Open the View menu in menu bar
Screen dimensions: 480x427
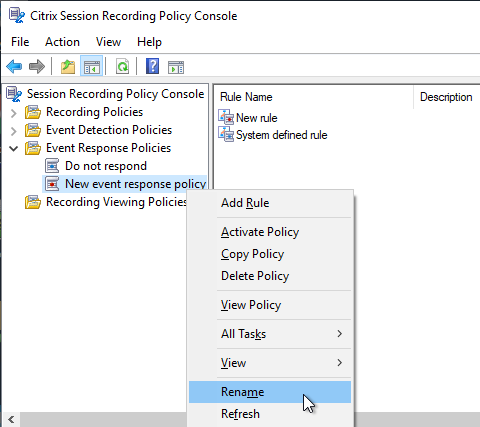tap(108, 42)
